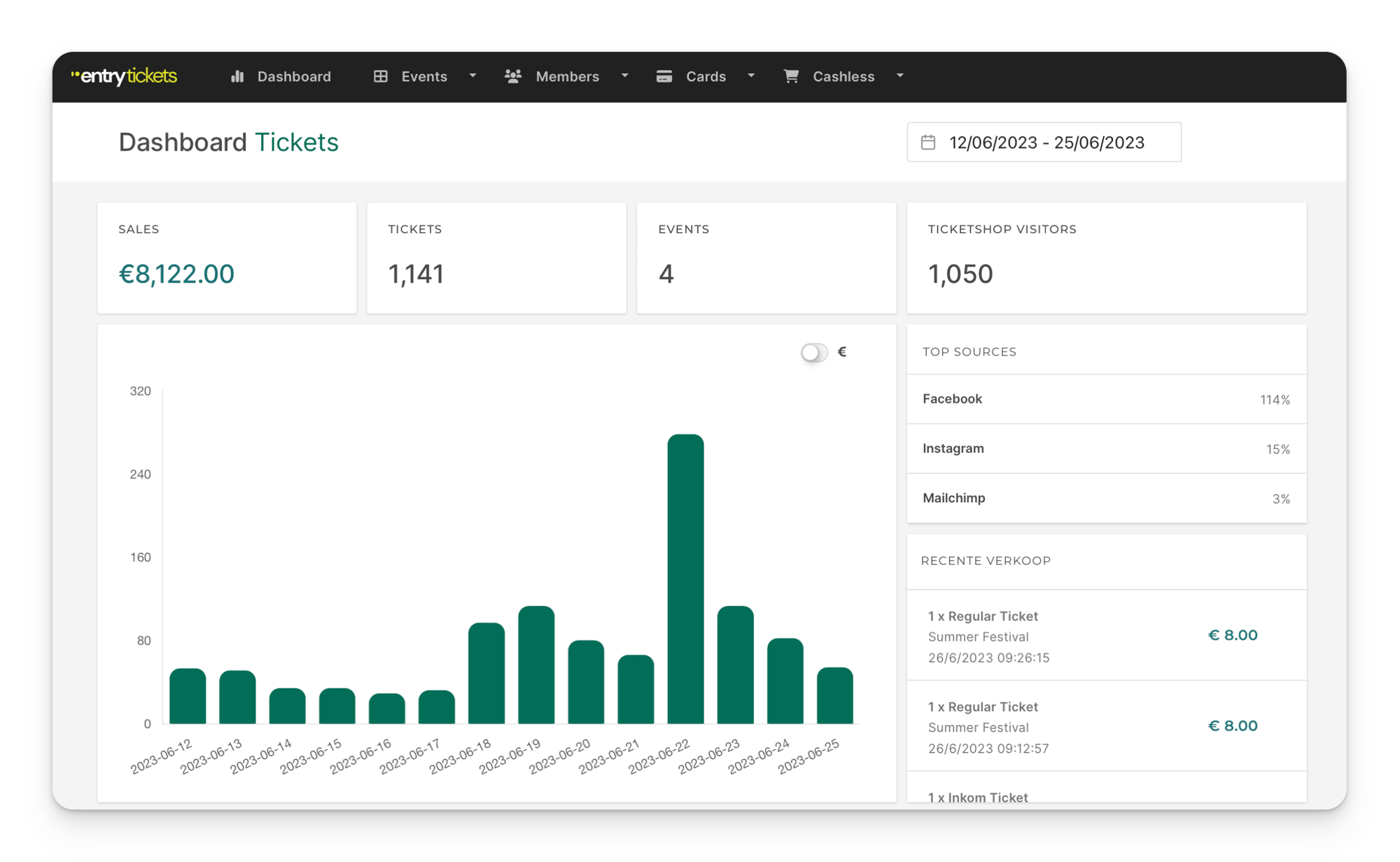Click the € 8.00 amount at 09:26:15
Screen dimensions: 1400x862
[1233, 635]
